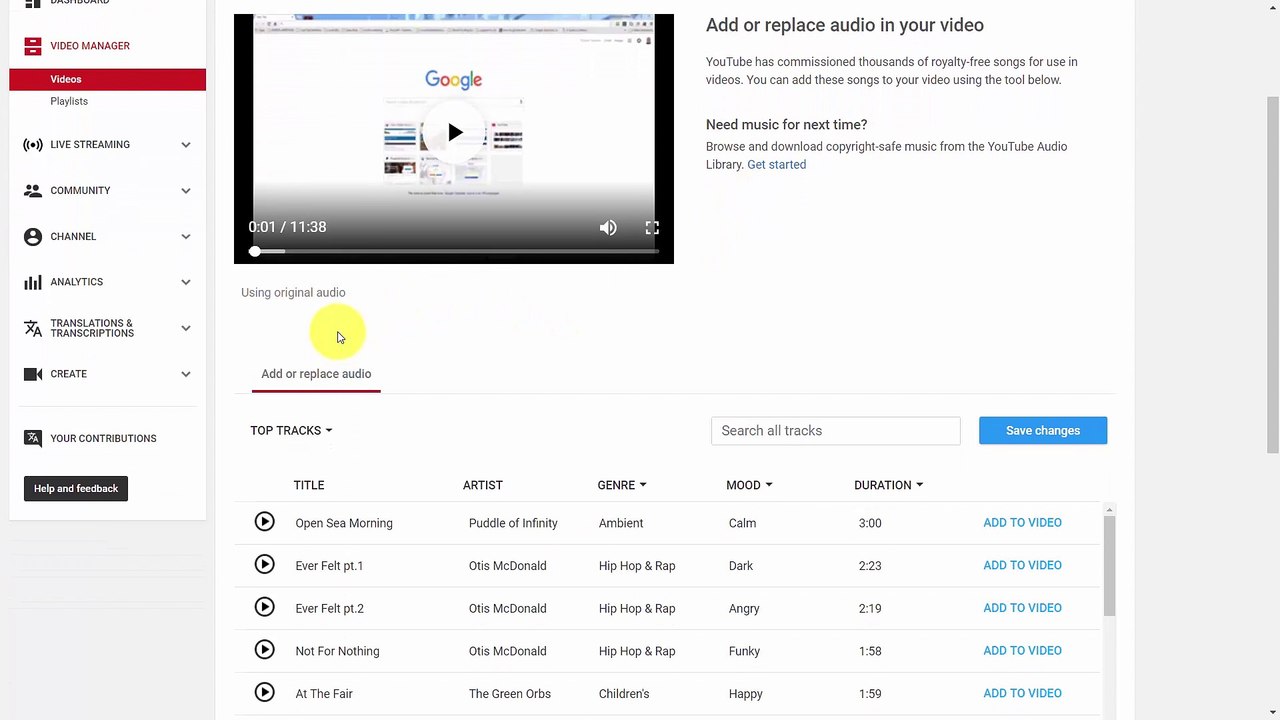Click the Create camera icon
The image size is (1280, 720).
33,374
